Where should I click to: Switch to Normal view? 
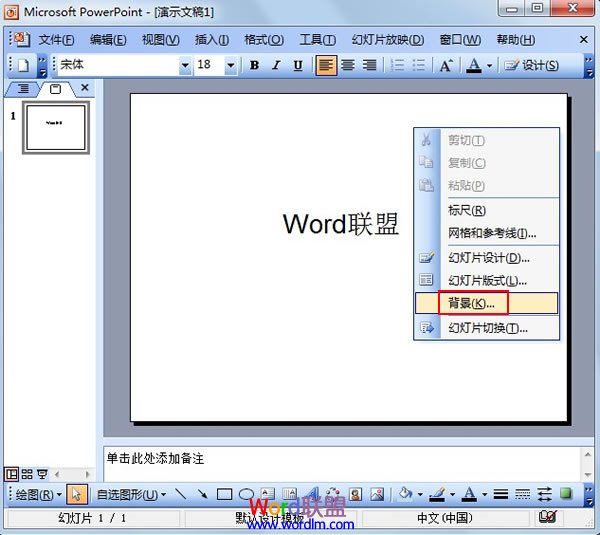tap(11, 475)
